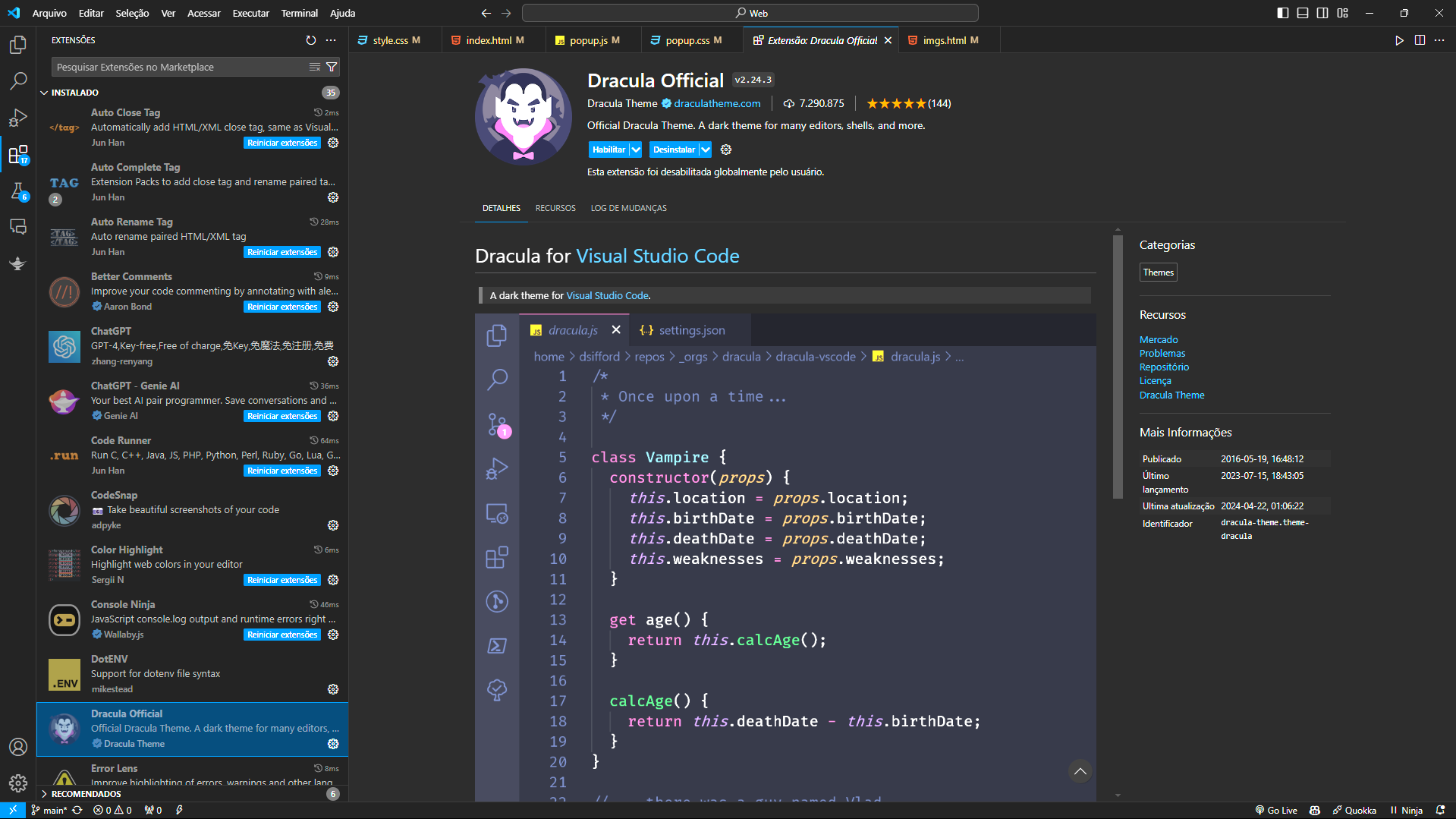
Task: Toggle primary side bar visibility
Action: tap(1283, 13)
